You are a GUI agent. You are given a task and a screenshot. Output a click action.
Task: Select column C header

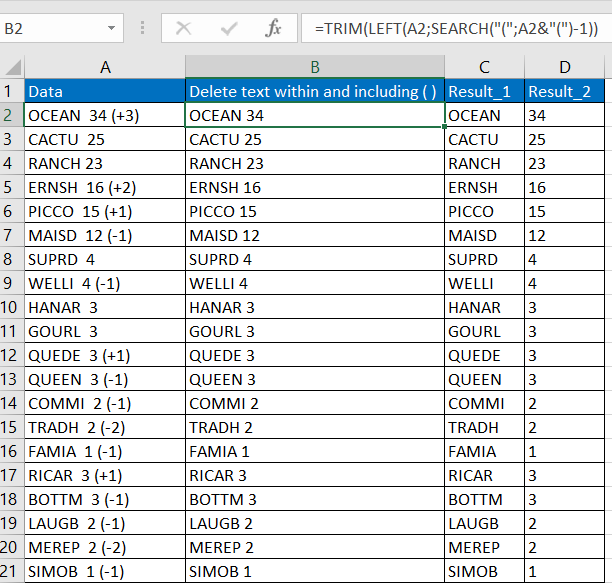click(x=484, y=67)
